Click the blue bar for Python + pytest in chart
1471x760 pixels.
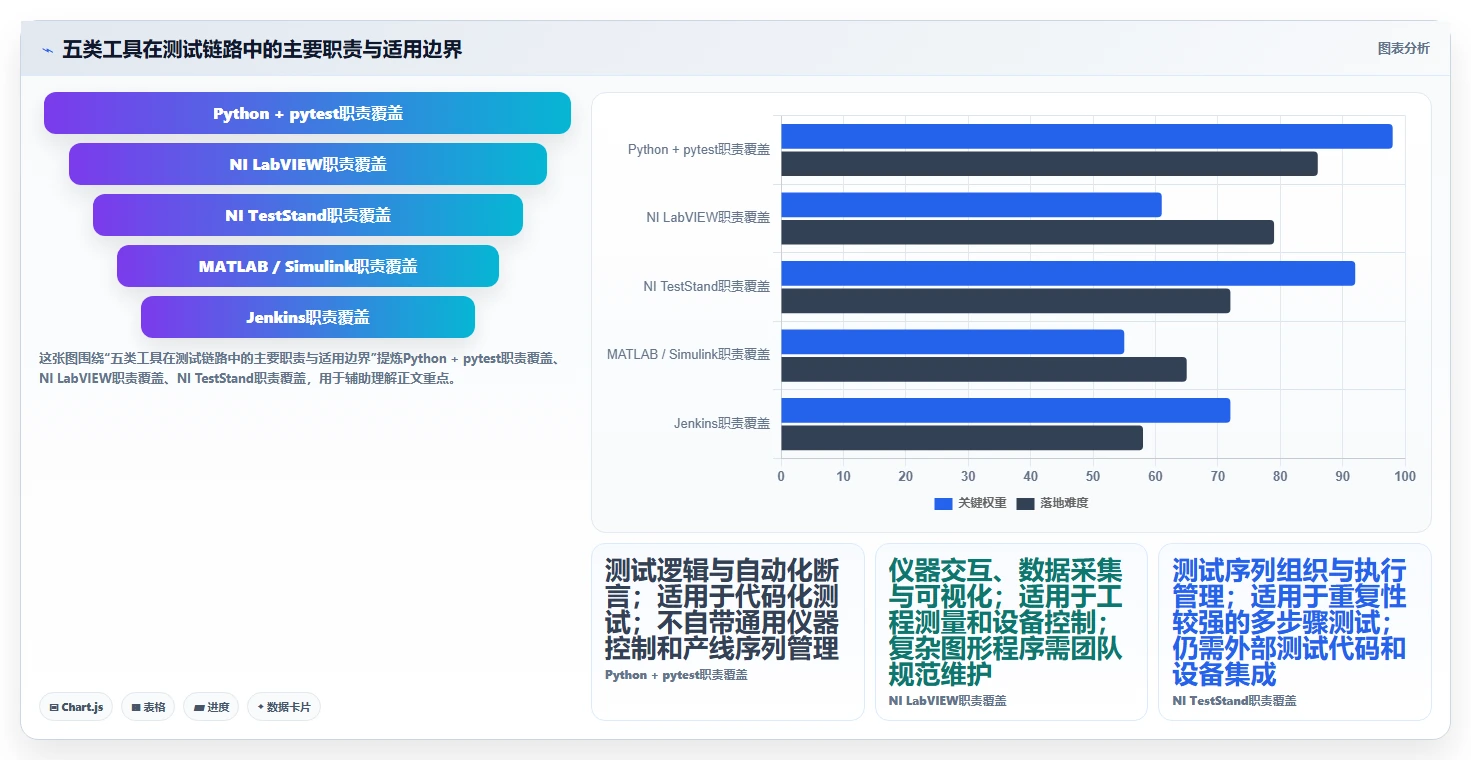(x=1086, y=136)
